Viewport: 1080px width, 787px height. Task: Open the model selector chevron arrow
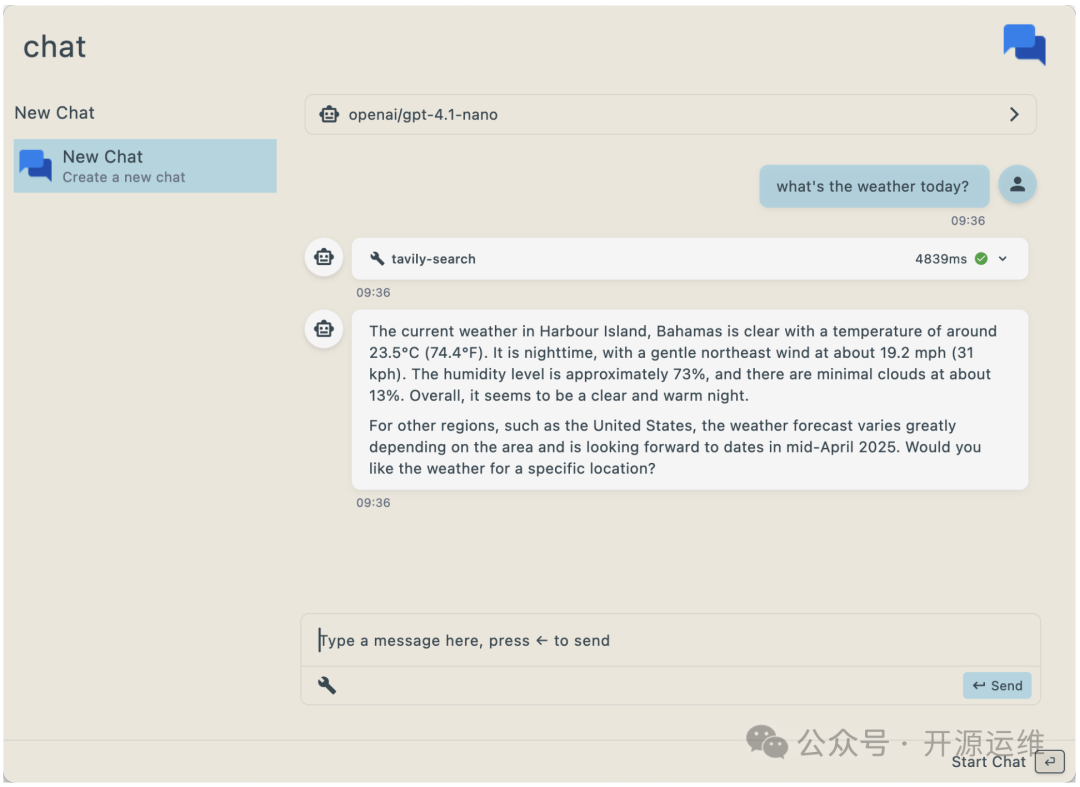[1014, 114]
